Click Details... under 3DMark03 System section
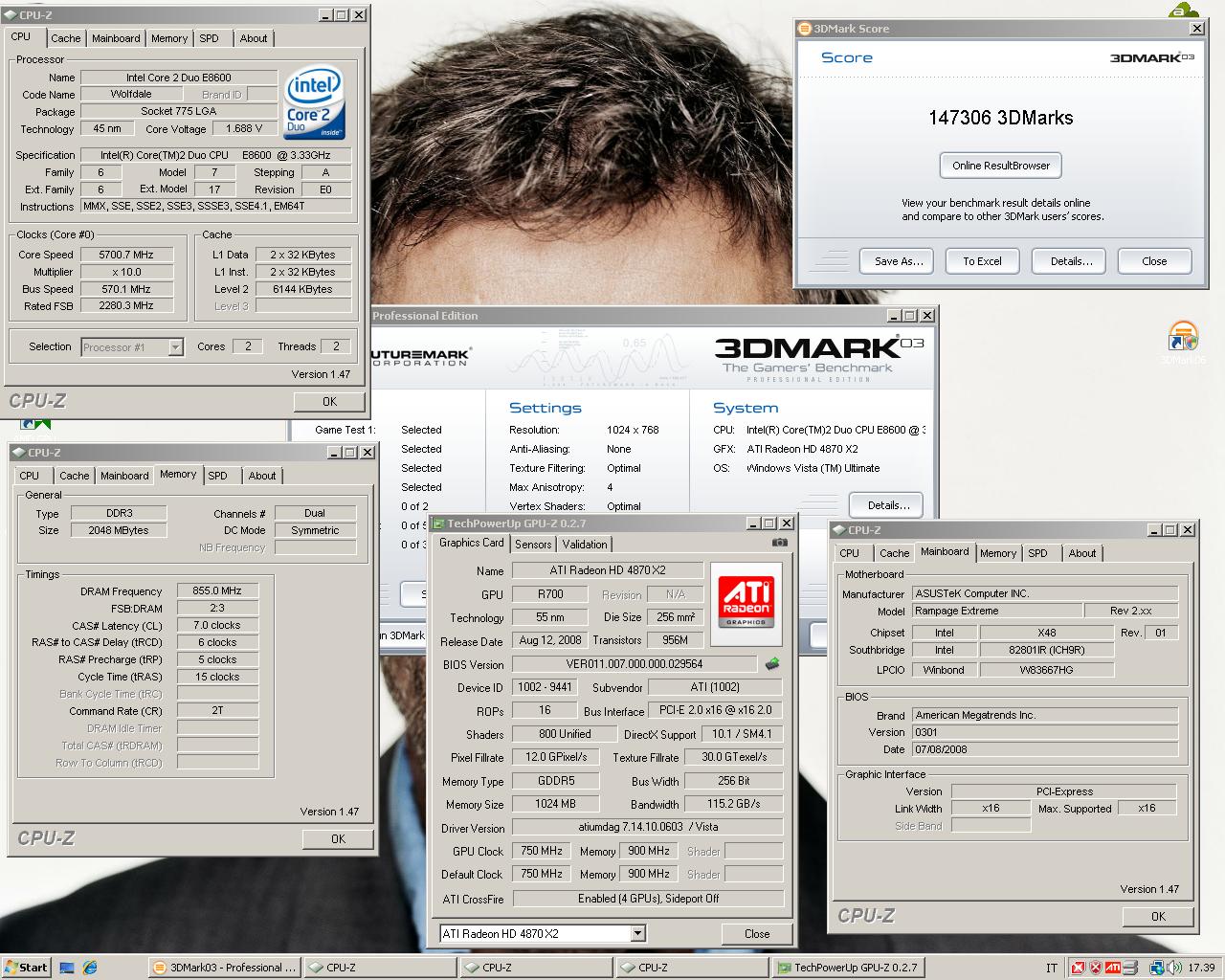The height and width of the screenshot is (980, 1225). coord(888,505)
